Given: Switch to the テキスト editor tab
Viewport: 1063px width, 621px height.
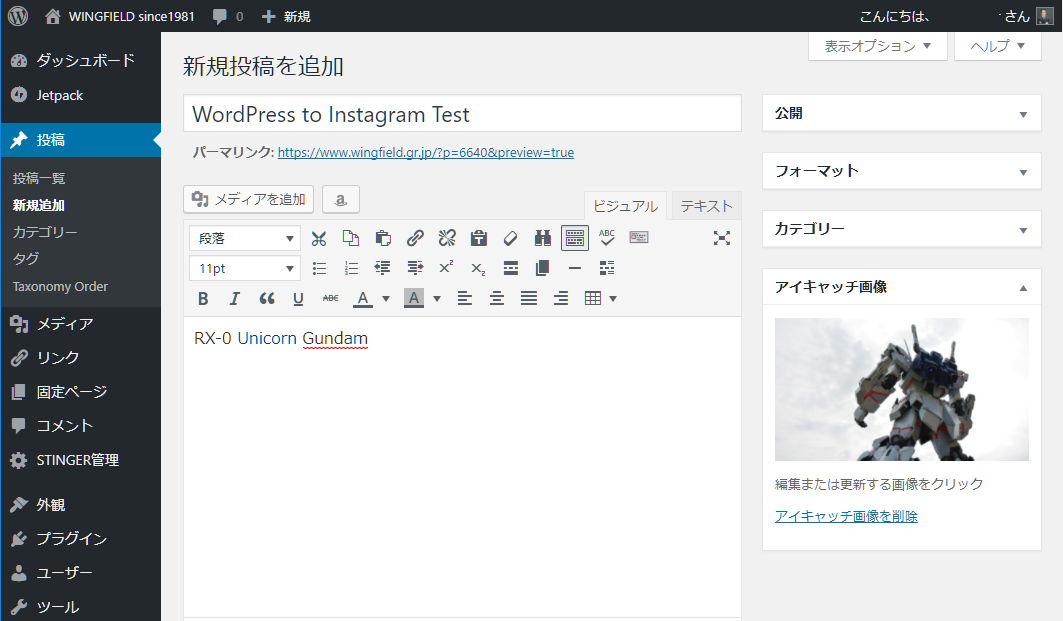Looking at the screenshot, I should click(706, 206).
